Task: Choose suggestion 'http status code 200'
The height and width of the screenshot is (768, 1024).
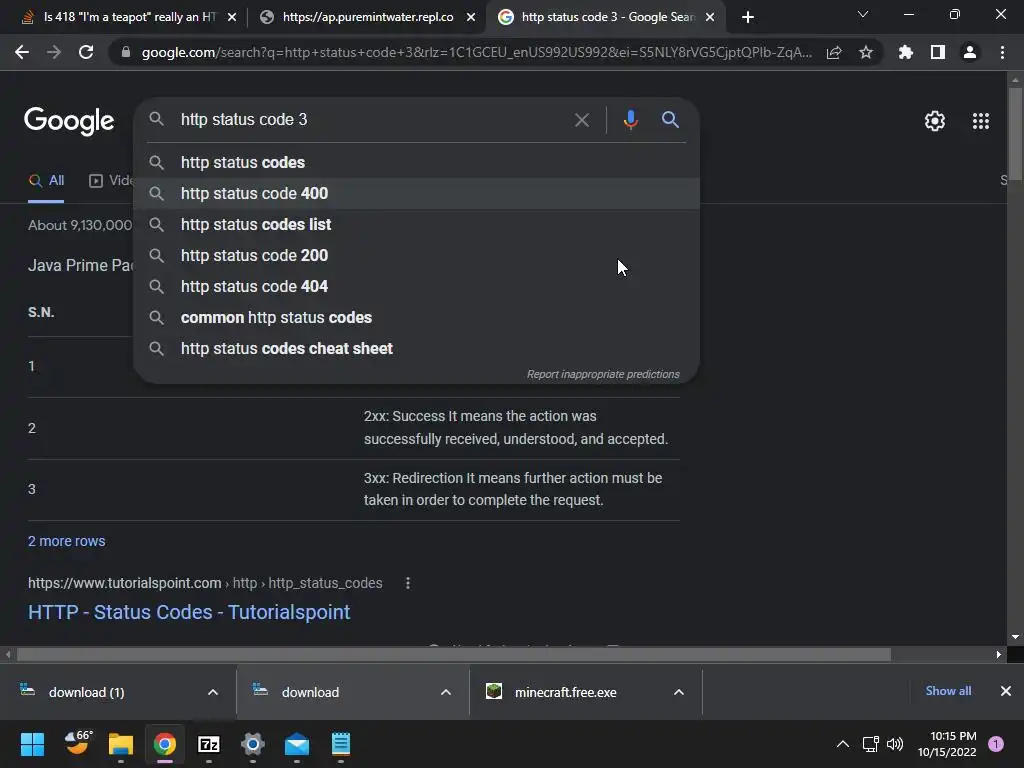Action: 417,255
